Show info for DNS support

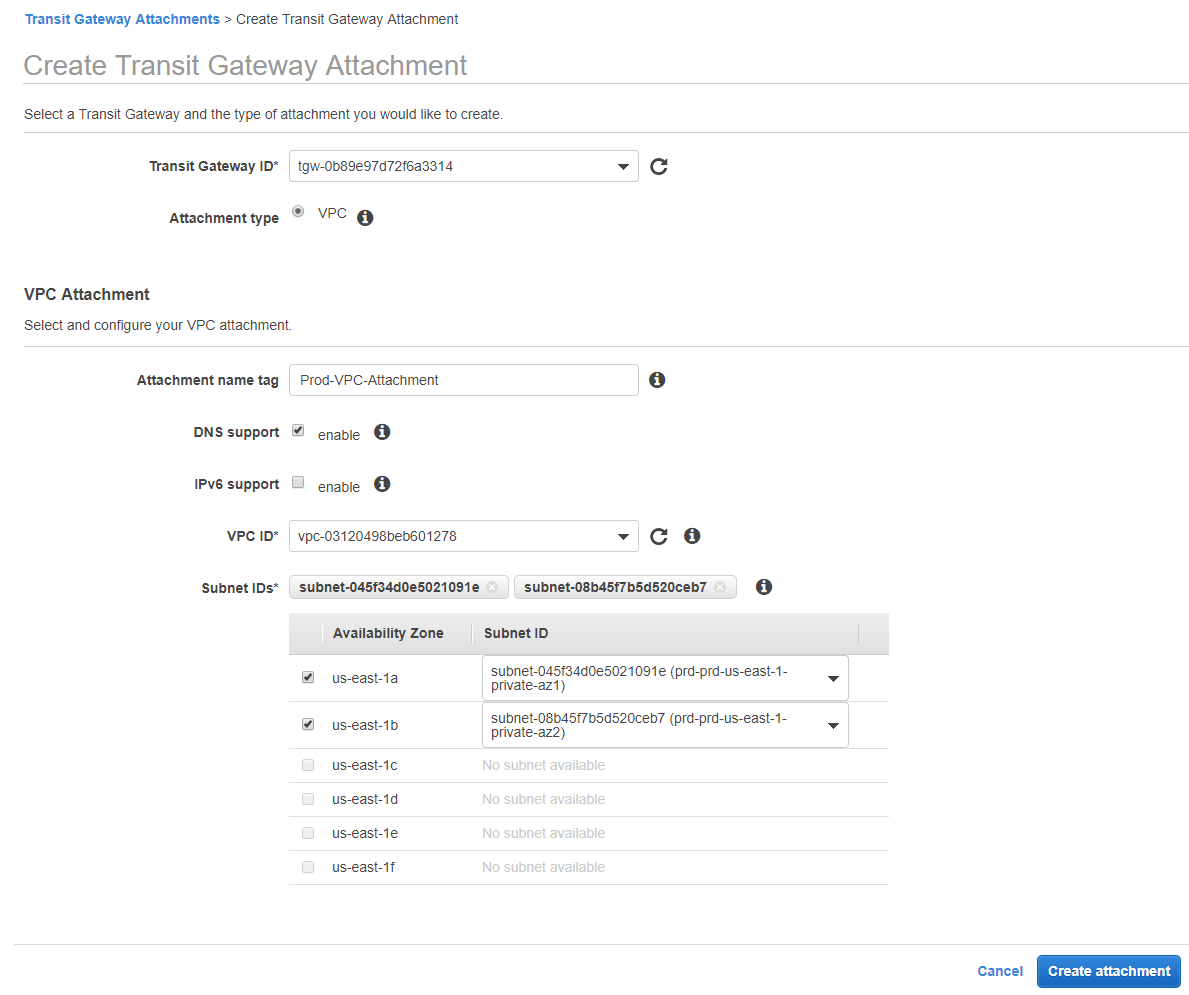tap(382, 432)
